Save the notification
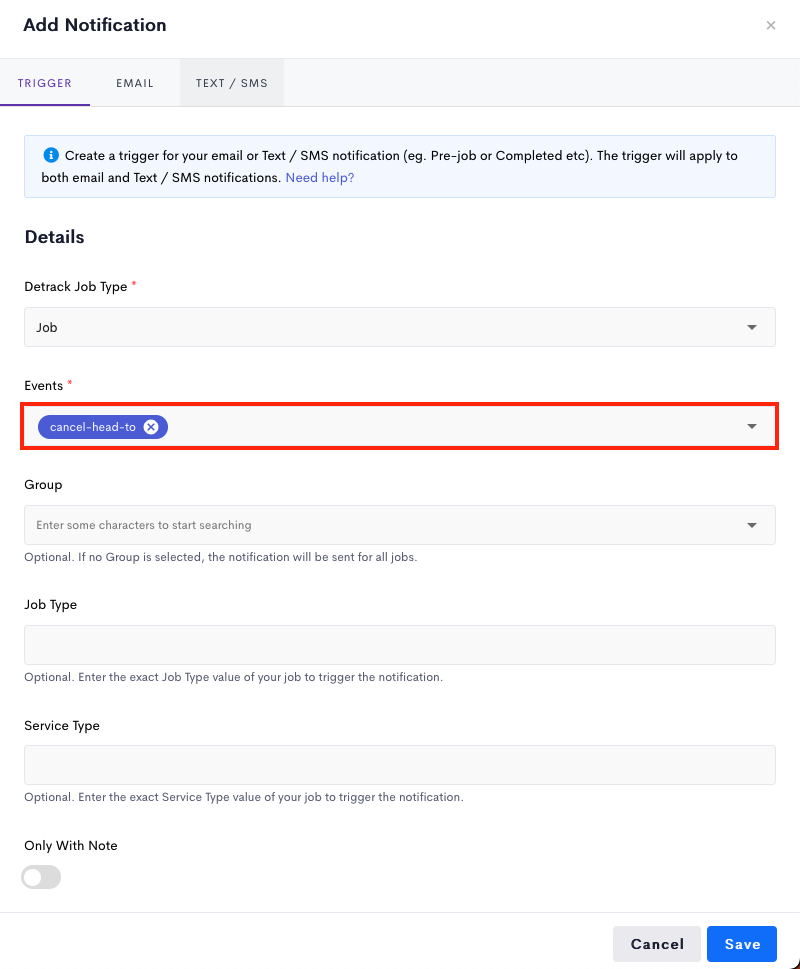Image resolution: width=800 pixels, height=969 pixels. (742, 944)
